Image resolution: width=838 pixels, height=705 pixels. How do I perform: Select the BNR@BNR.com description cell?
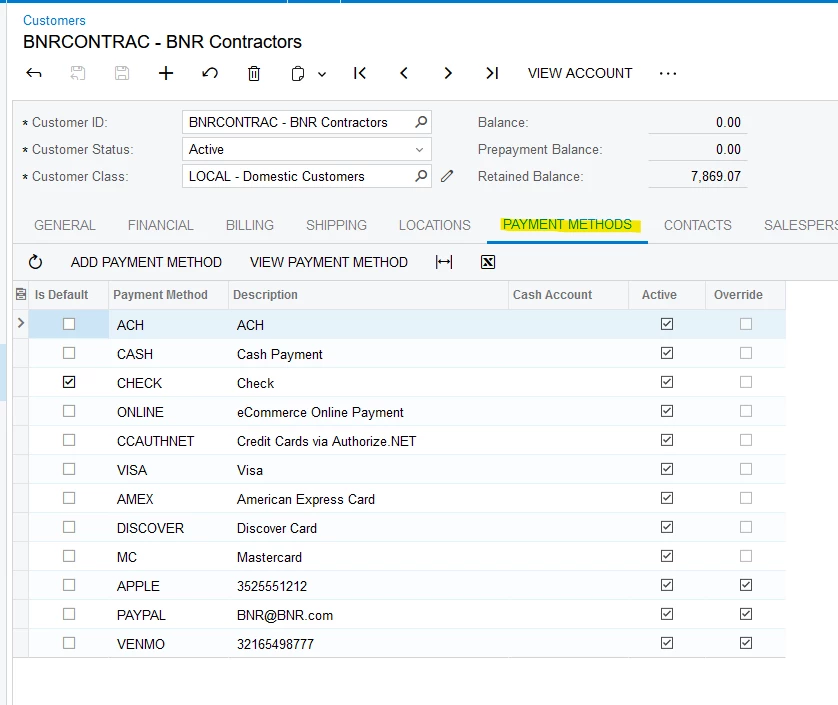point(369,615)
